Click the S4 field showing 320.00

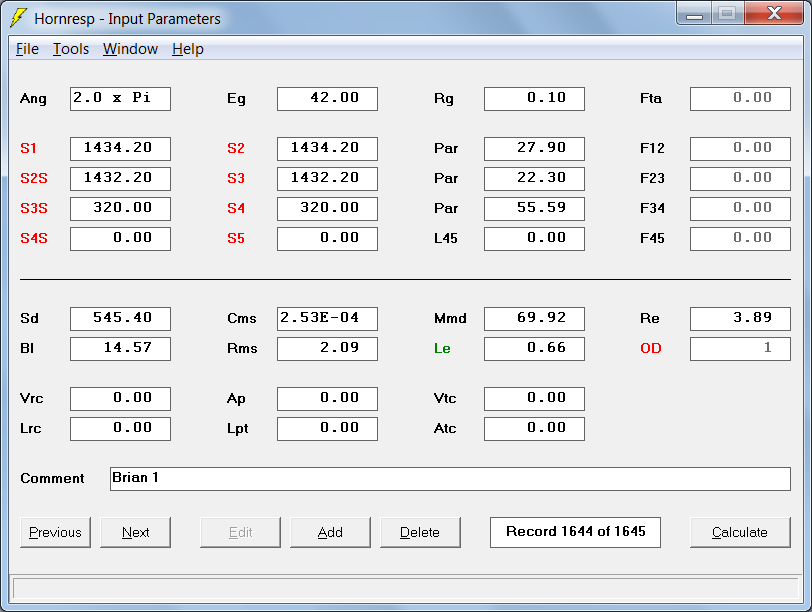tap(327, 209)
